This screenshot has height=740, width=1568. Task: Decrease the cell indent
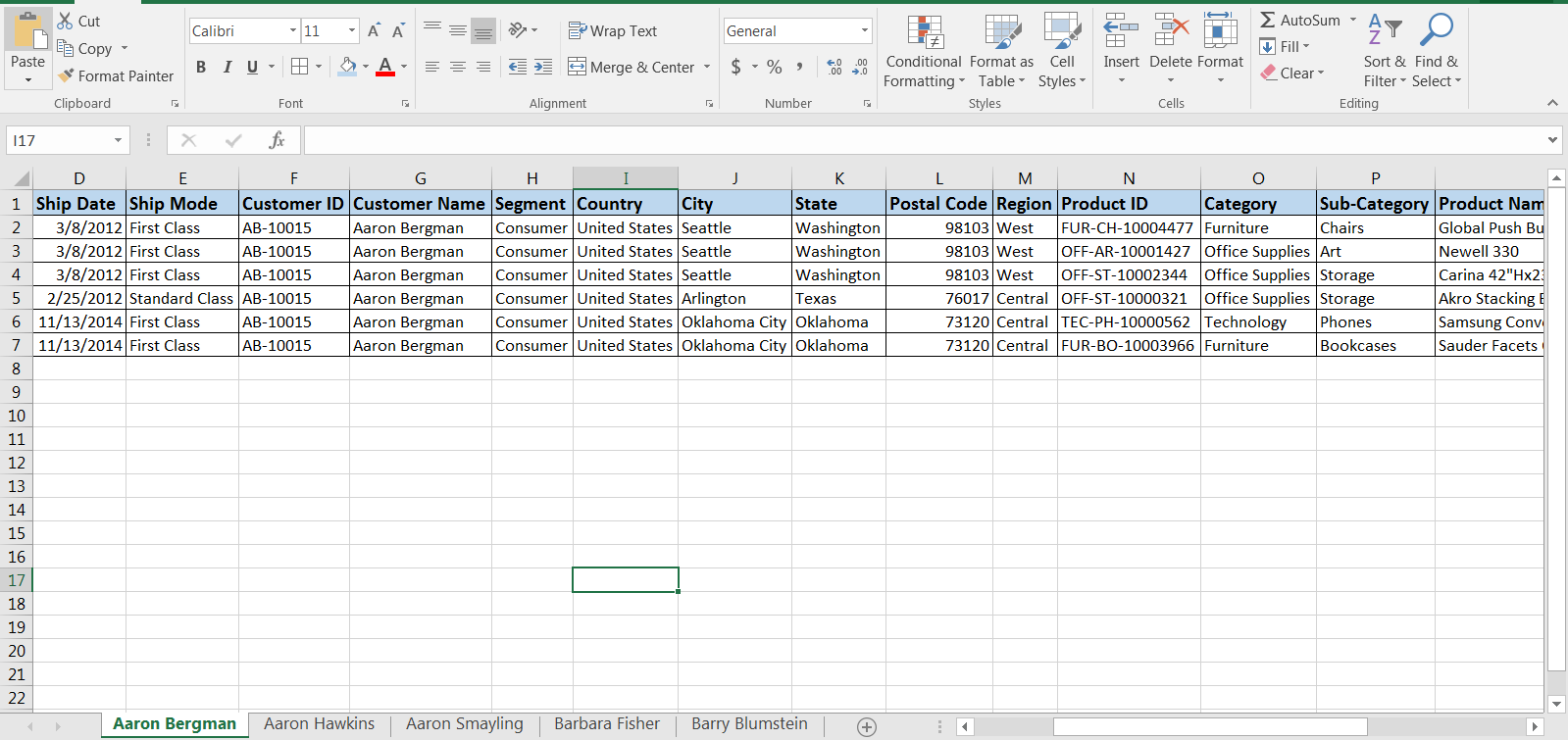(x=517, y=67)
